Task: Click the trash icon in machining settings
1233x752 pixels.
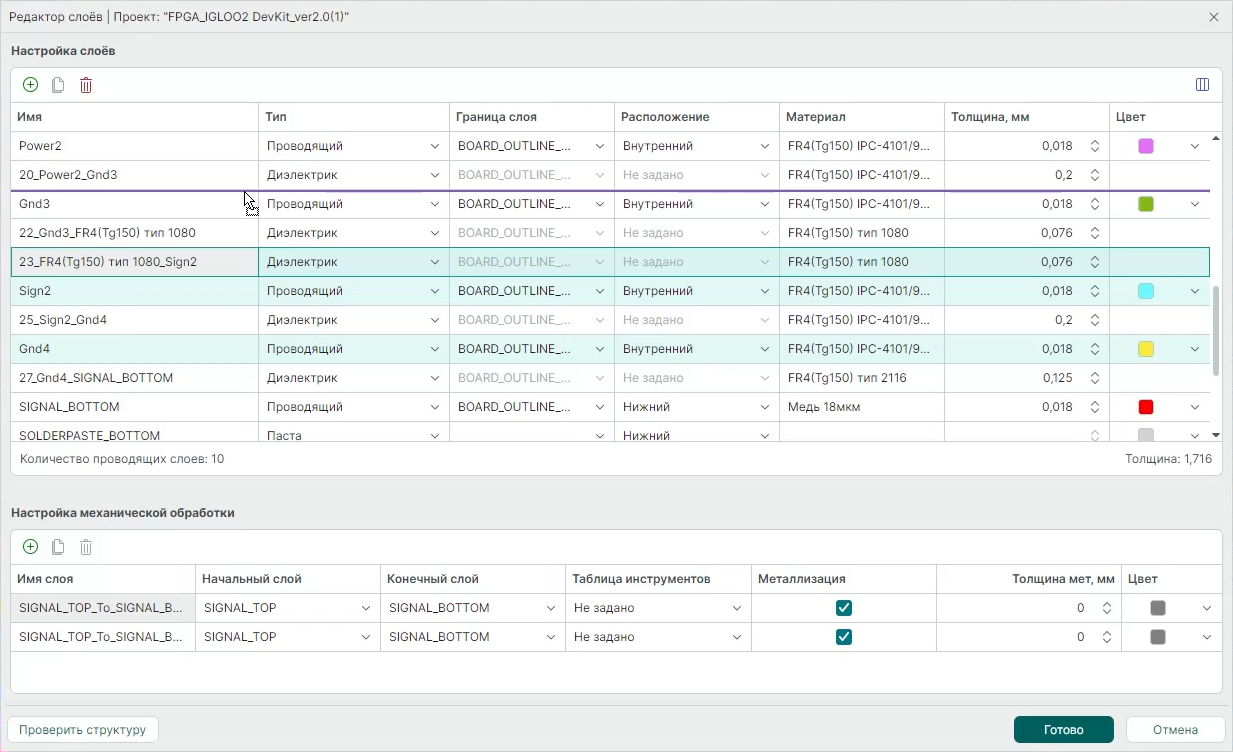Action: pos(86,547)
